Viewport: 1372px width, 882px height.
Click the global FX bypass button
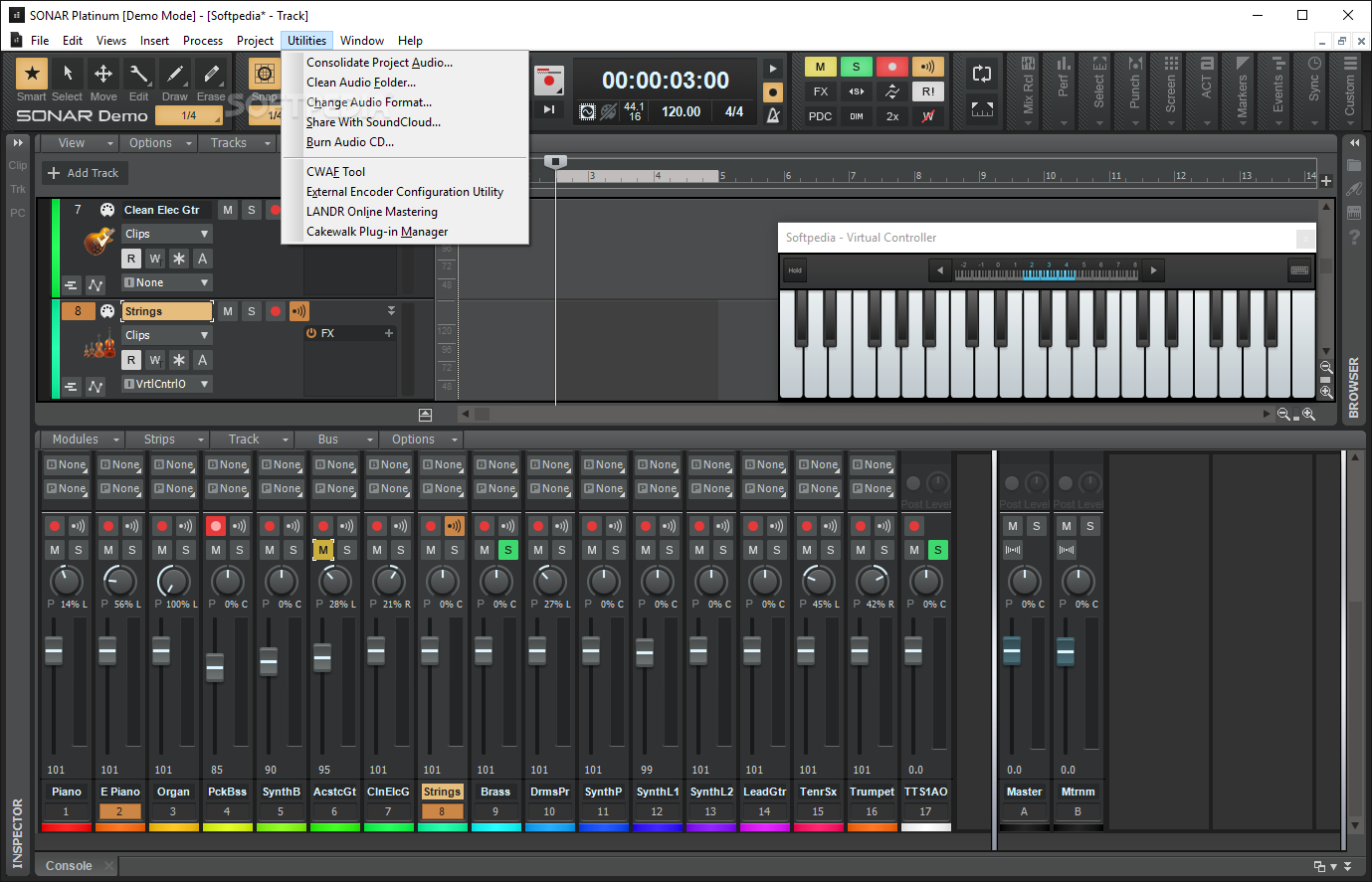[821, 91]
